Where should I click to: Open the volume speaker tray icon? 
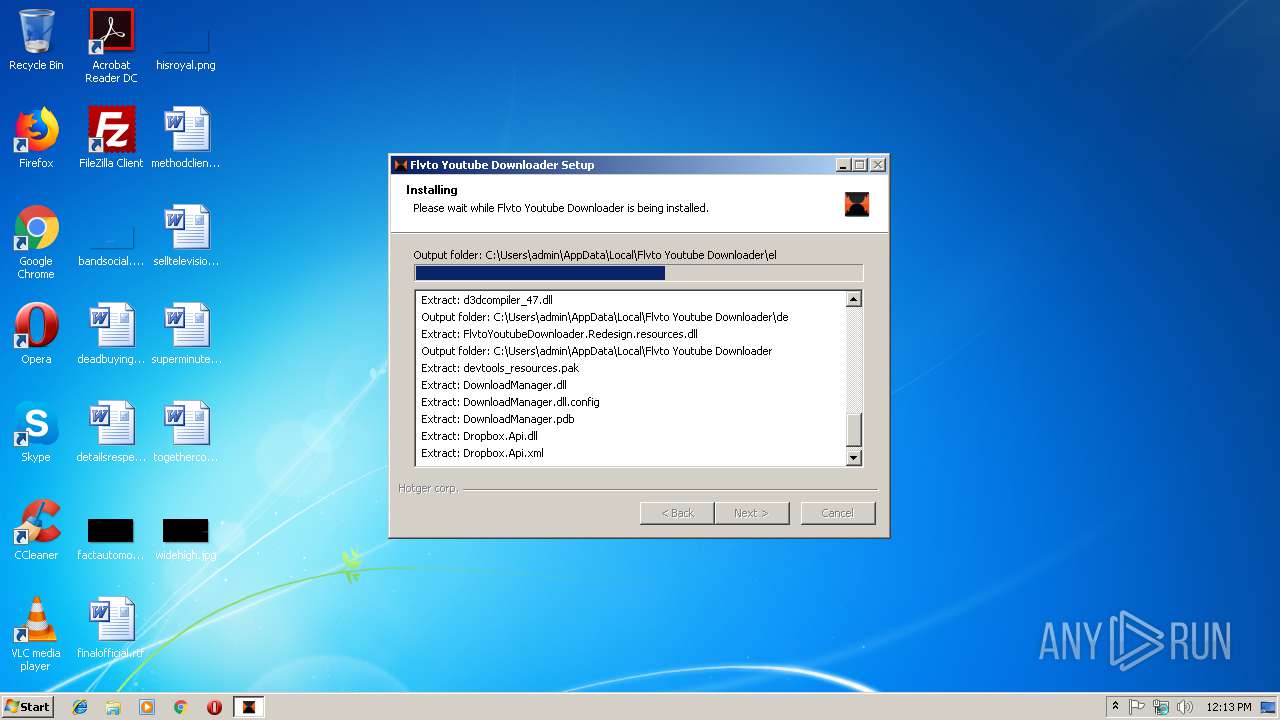tap(1185, 707)
